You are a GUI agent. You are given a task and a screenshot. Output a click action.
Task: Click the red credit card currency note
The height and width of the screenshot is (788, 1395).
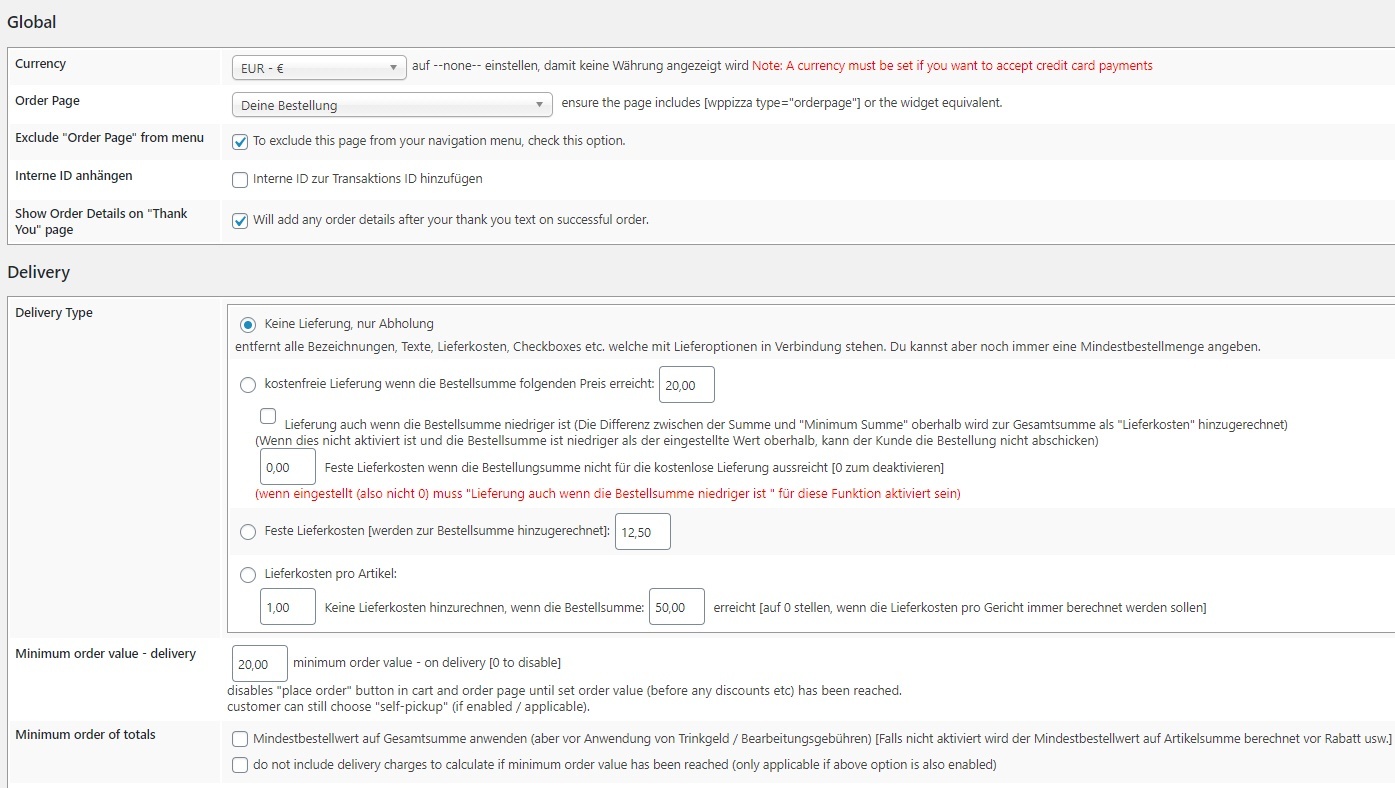952,66
